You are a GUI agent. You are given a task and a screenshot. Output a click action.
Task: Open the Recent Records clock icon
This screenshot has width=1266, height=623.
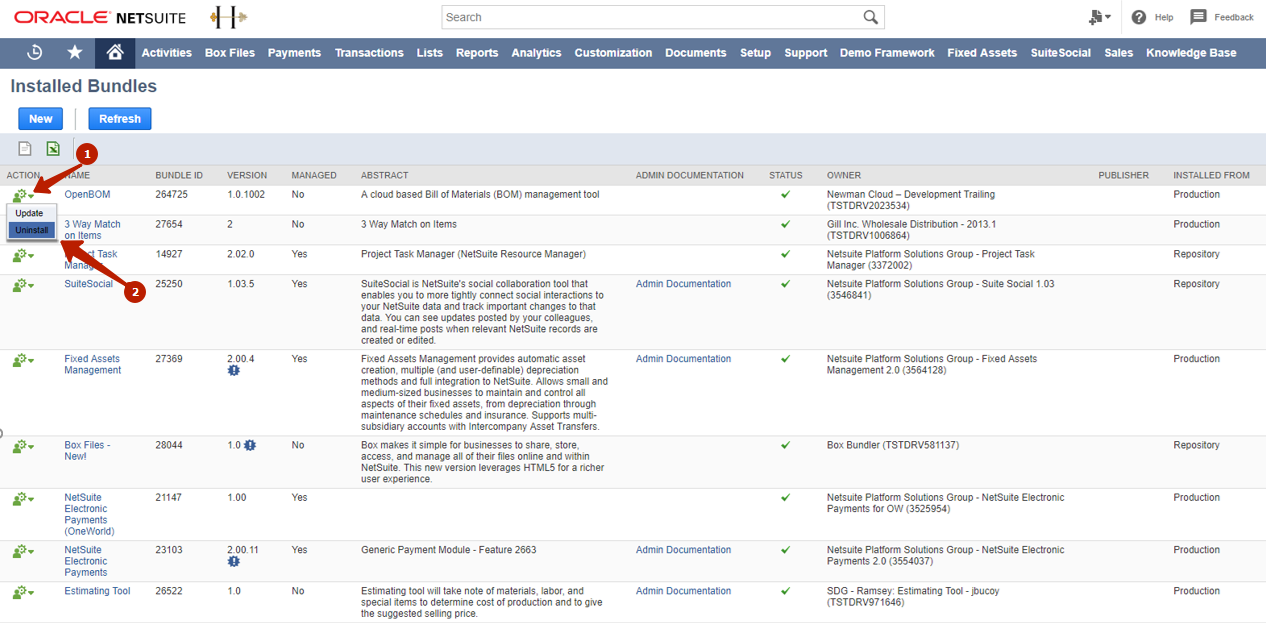coord(35,53)
